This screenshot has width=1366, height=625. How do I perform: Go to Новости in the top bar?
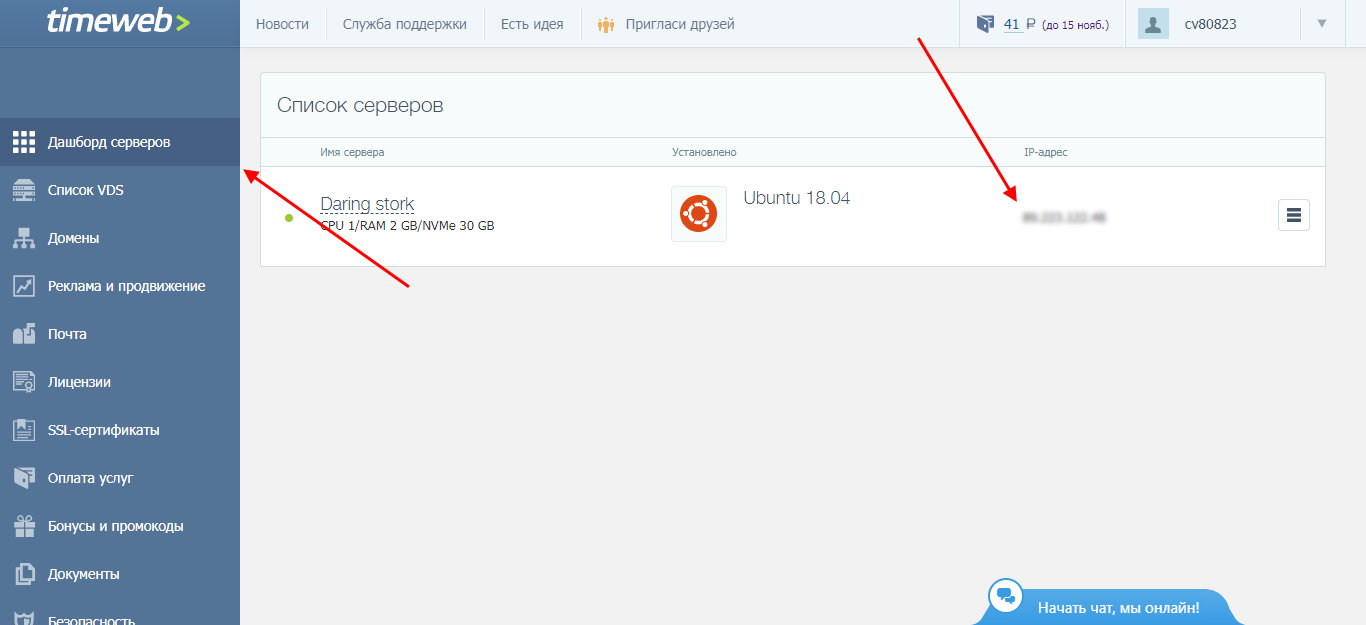pyautogui.click(x=282, y=24)
